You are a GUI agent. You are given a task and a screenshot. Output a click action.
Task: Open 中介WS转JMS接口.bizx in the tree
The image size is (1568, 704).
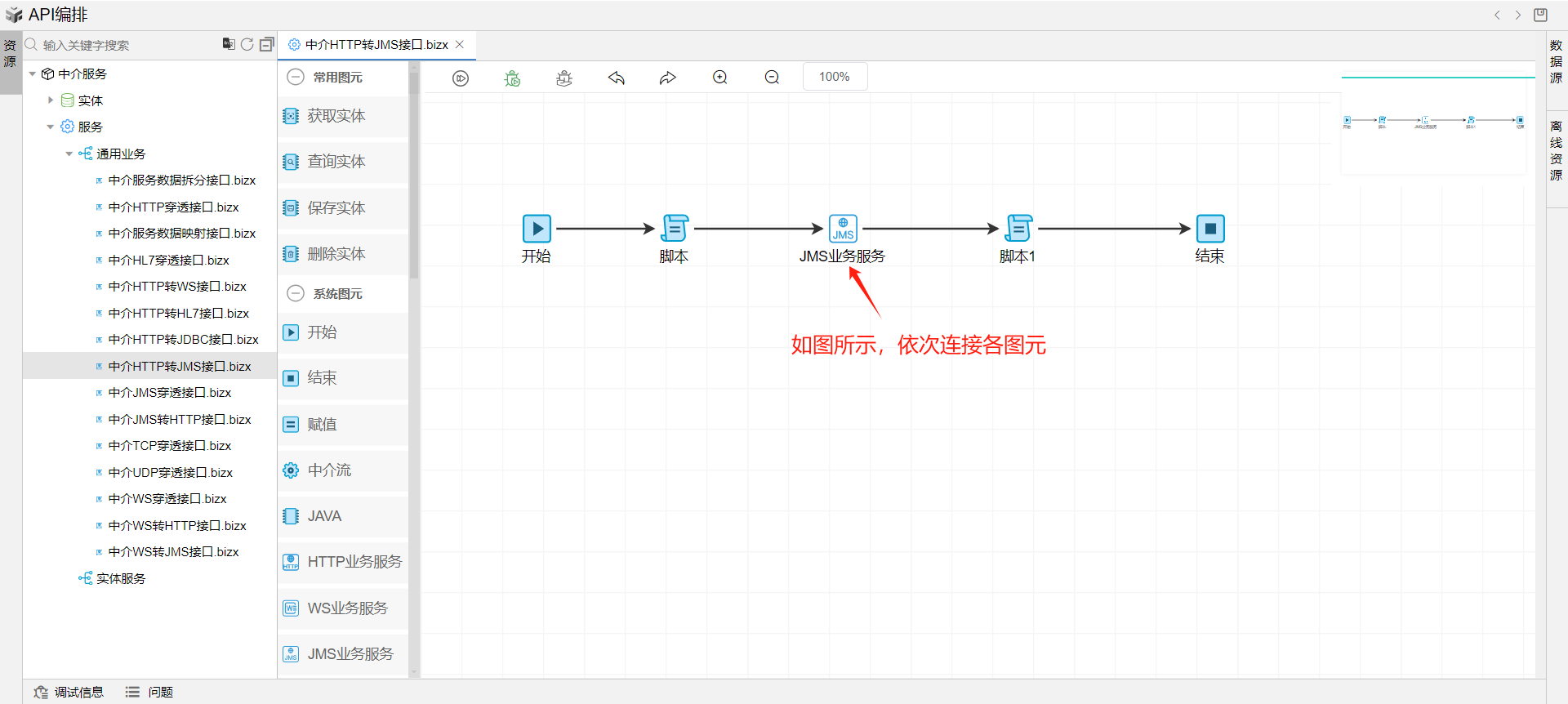[x=173, y=552]
